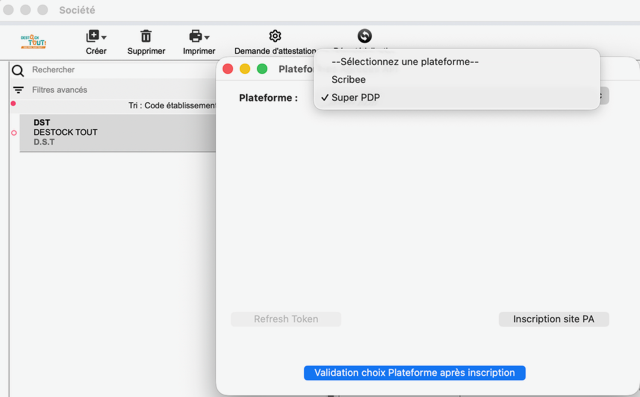Minimize the Plateforme dialog window

(245, 69)
